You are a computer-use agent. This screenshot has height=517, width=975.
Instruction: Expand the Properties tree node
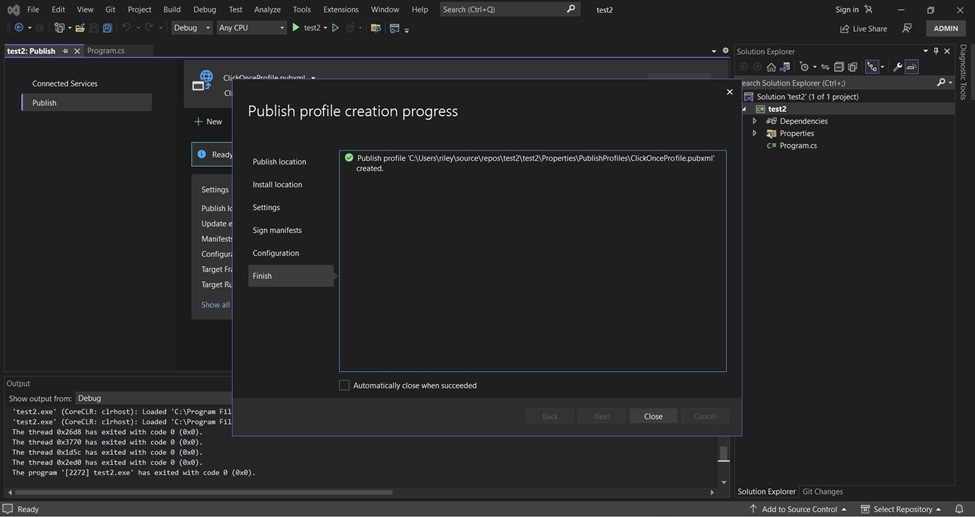pyautogui.click(x=755, y=133)
